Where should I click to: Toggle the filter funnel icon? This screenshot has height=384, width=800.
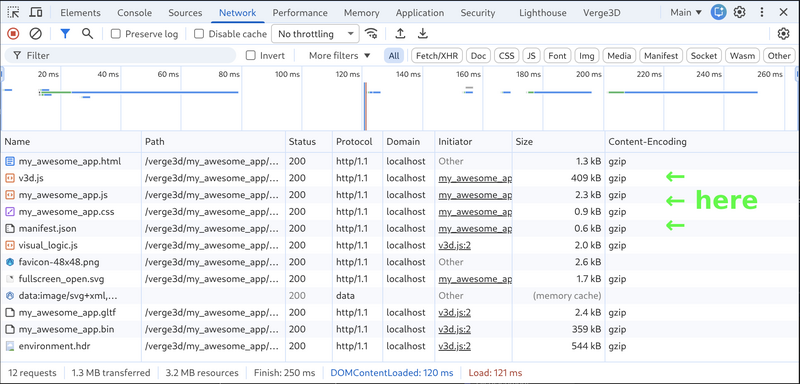[x=65, y=34]
